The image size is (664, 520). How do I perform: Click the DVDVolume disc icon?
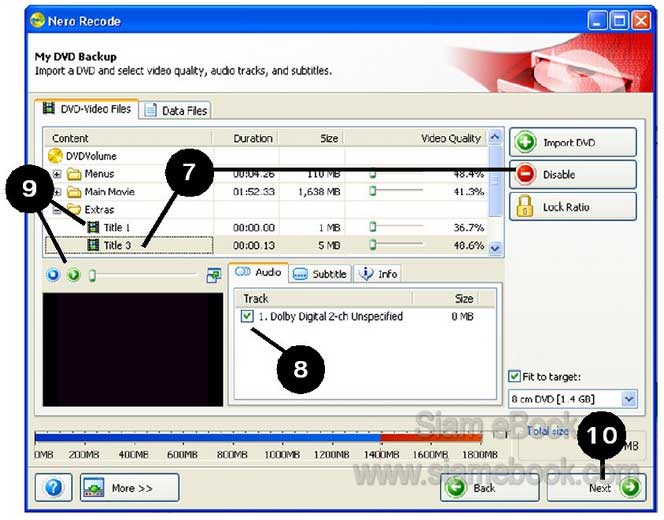(55, 156)
